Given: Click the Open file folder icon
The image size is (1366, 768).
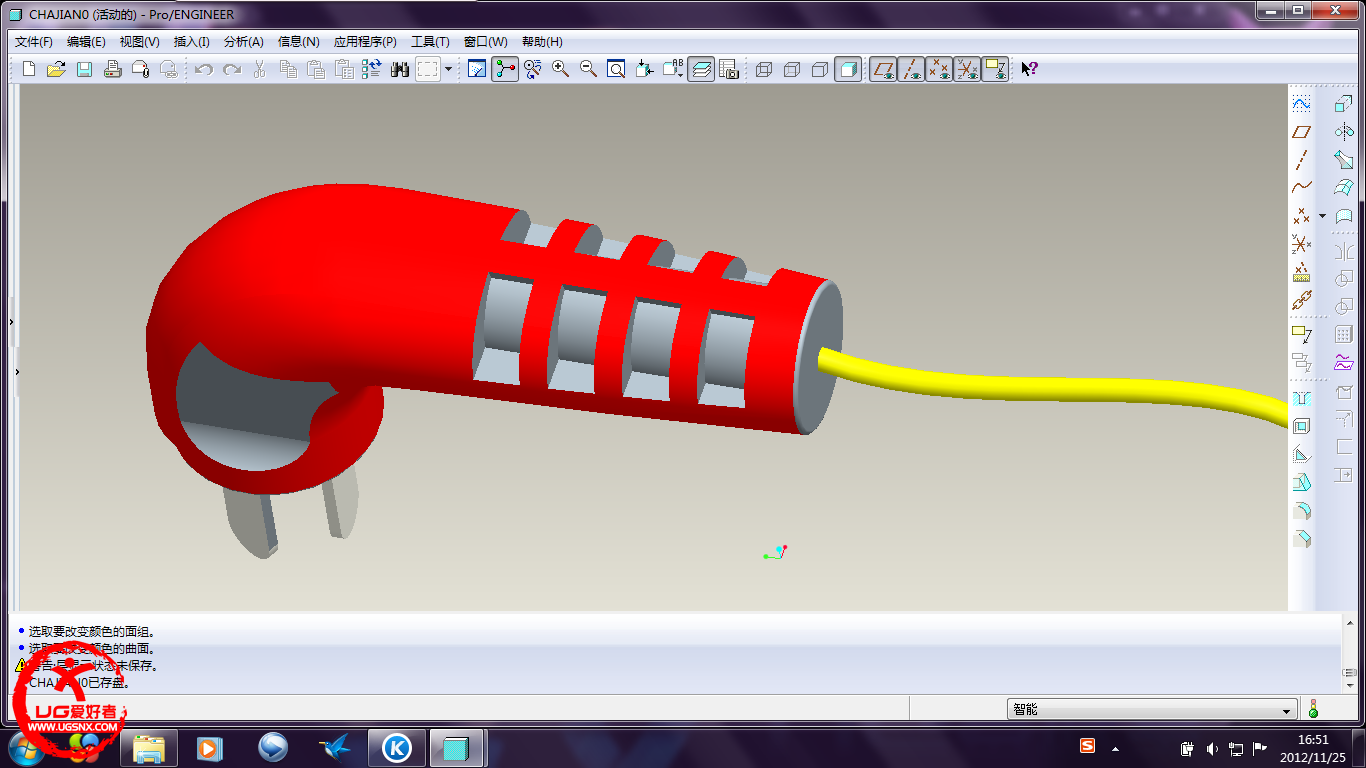Looking at the screenshot, I should click(56, 69).
